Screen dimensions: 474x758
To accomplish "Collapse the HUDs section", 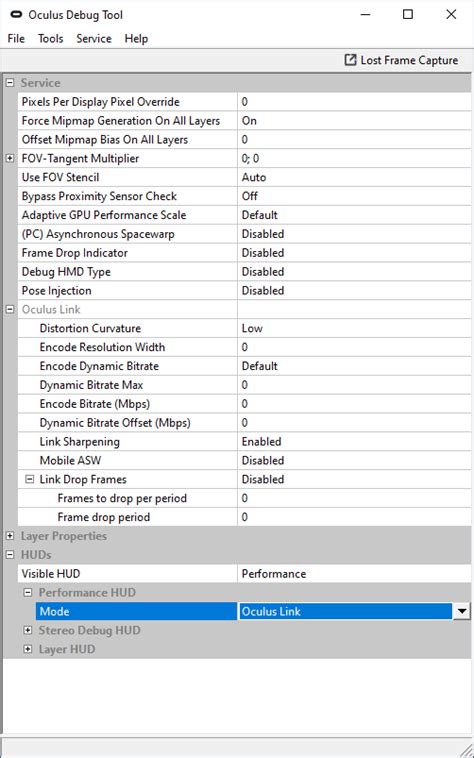I will point(10,554).
